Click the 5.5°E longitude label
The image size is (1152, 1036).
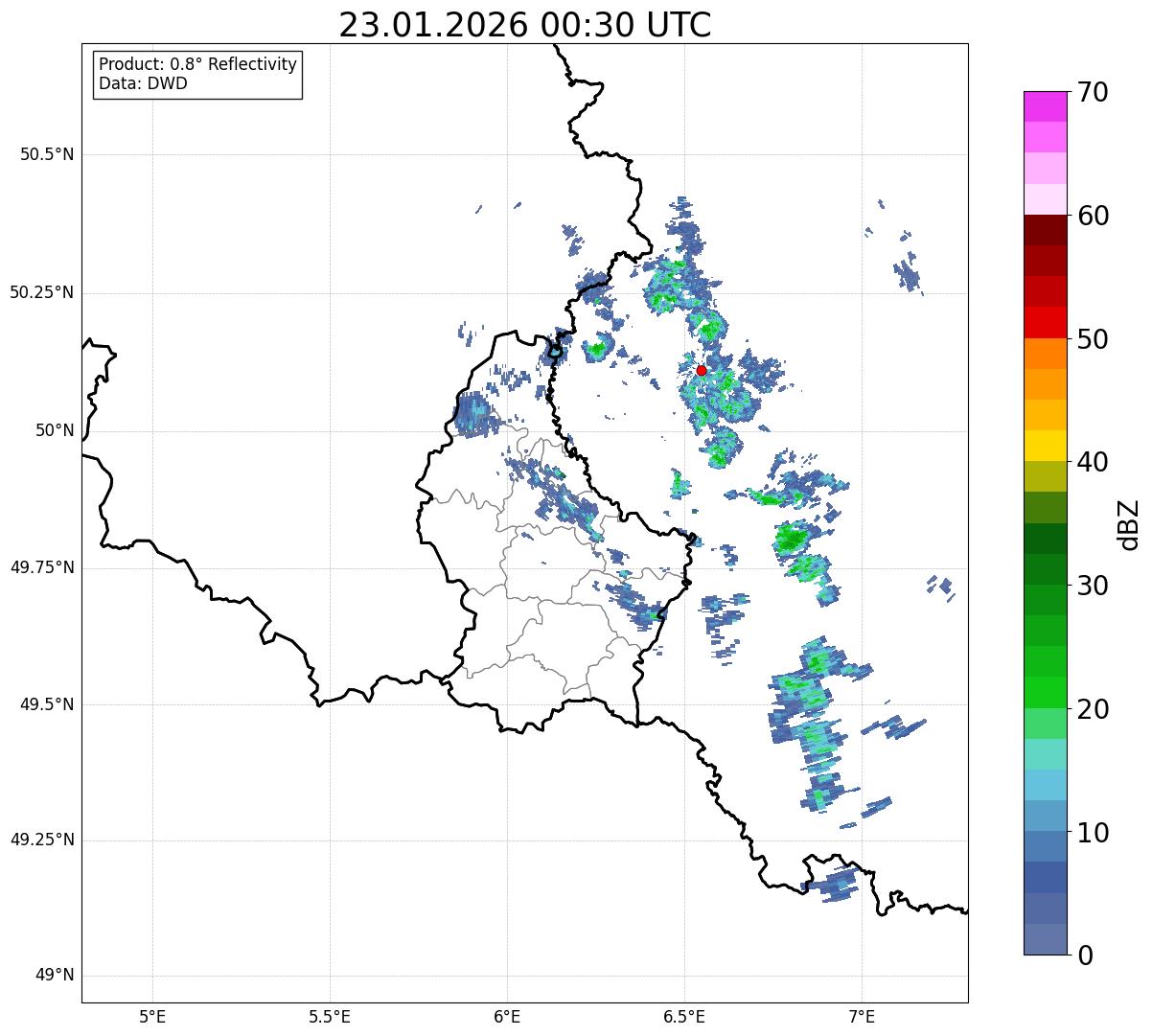[330, 1016]
